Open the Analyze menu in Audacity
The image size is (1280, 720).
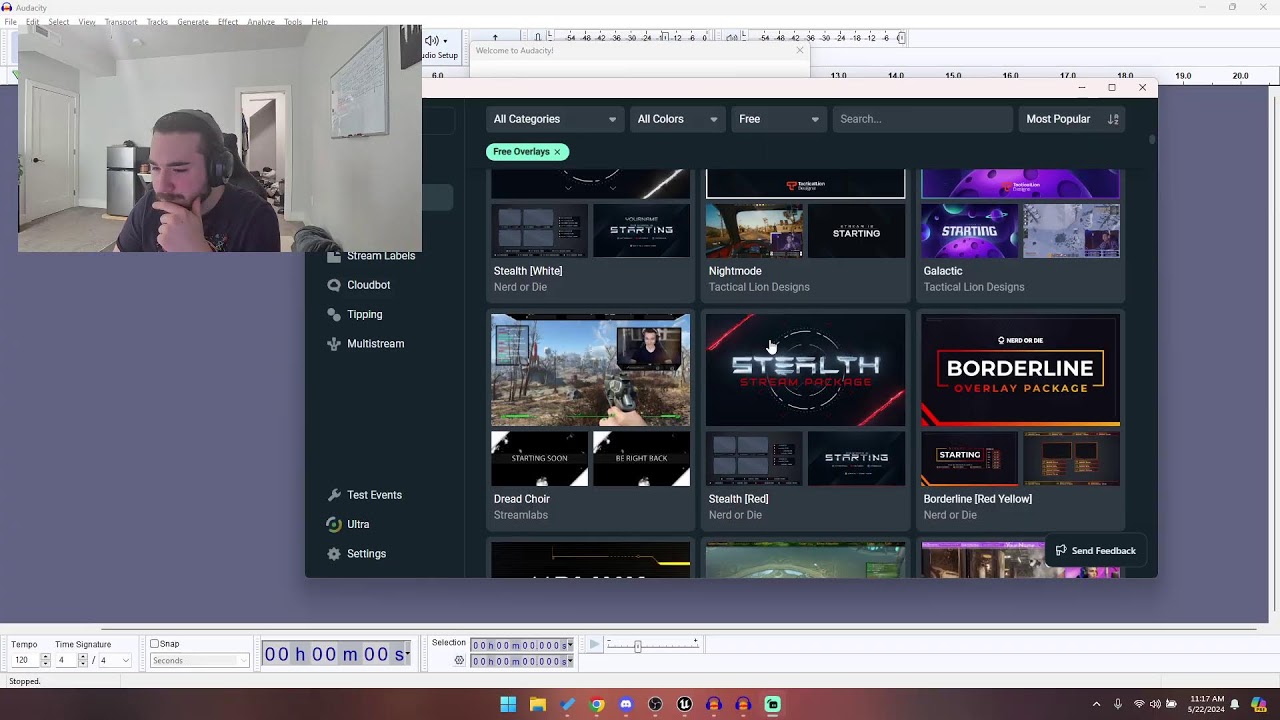(261, 22)
